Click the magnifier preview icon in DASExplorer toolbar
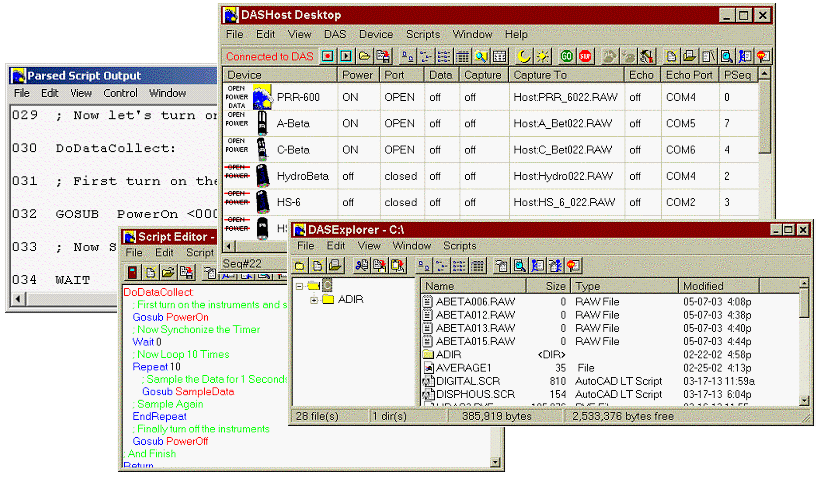The height and width of the screenshot is (486, 822). [x=520, y=265]
